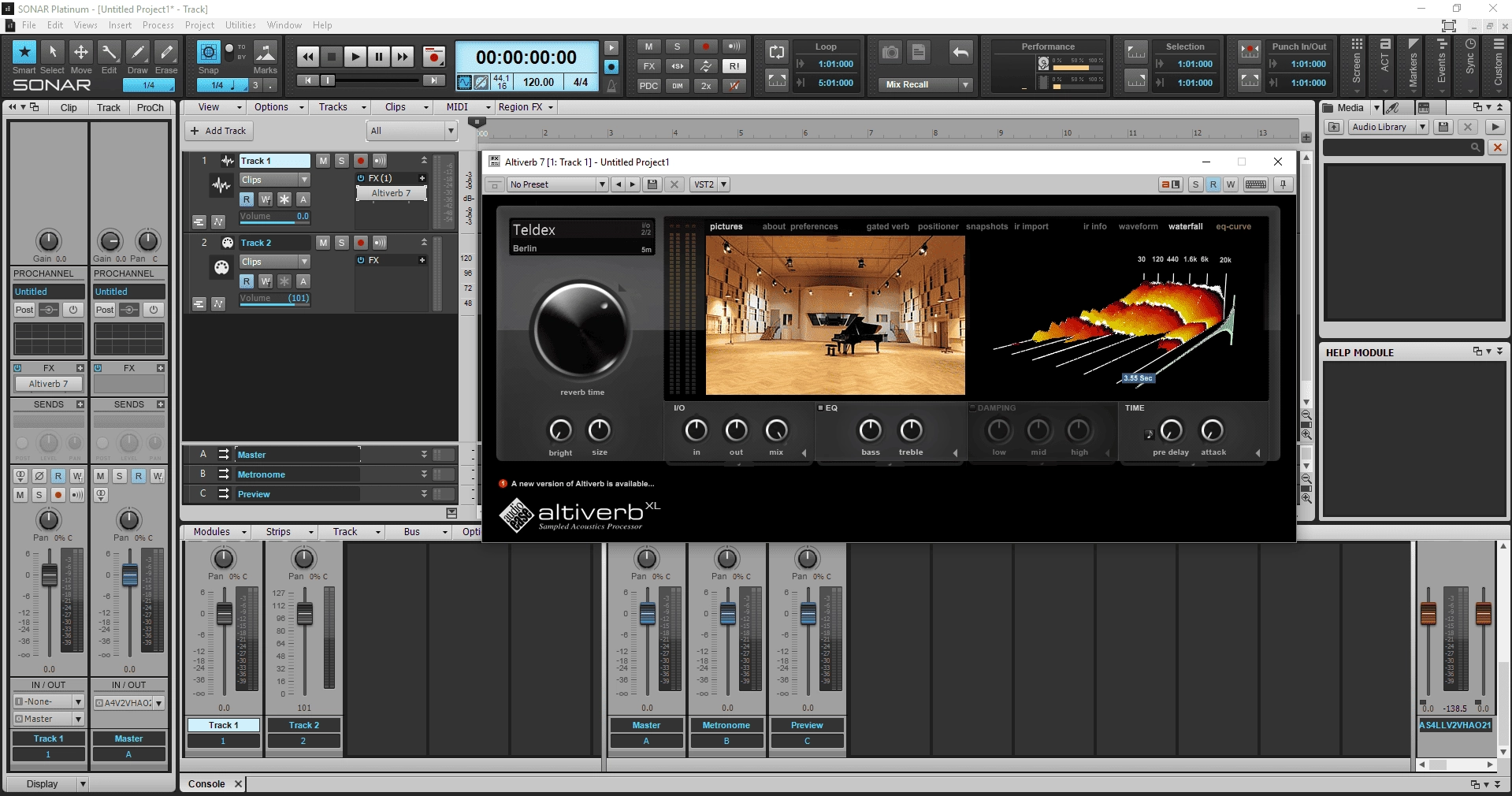Select the Draw tool
The image size is (1512, 796).
[x=138, y=52]
